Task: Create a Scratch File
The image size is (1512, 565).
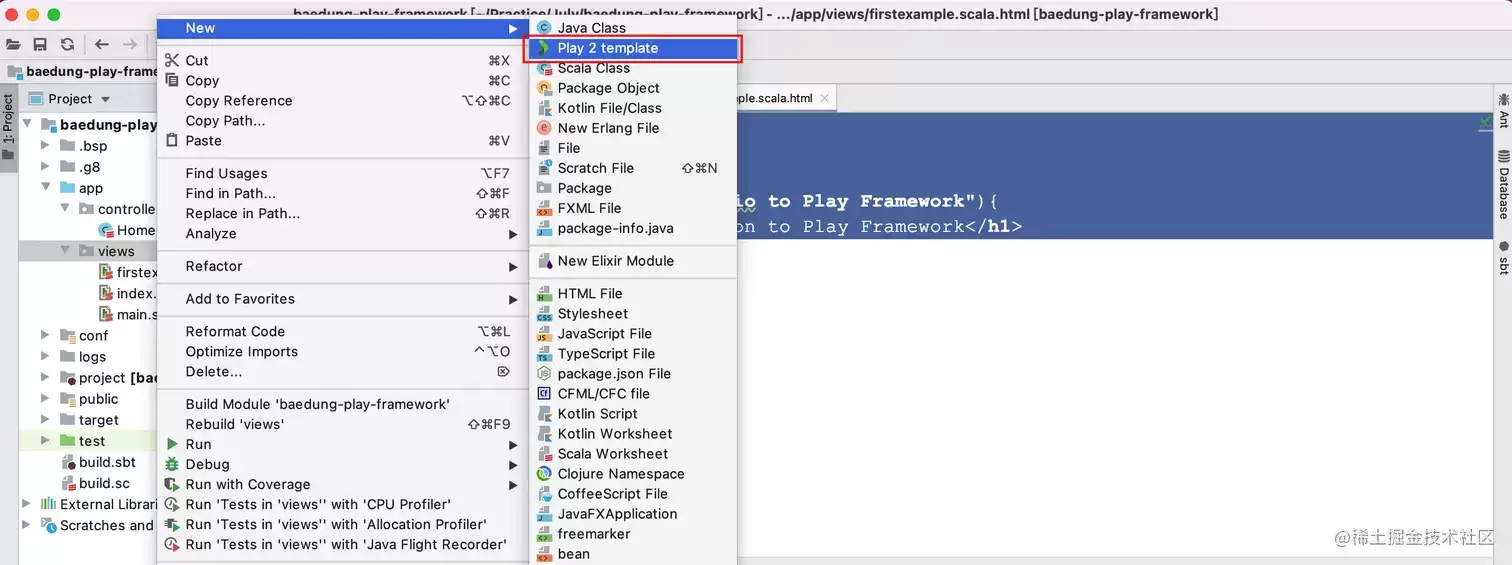Action: pos(633,168)
